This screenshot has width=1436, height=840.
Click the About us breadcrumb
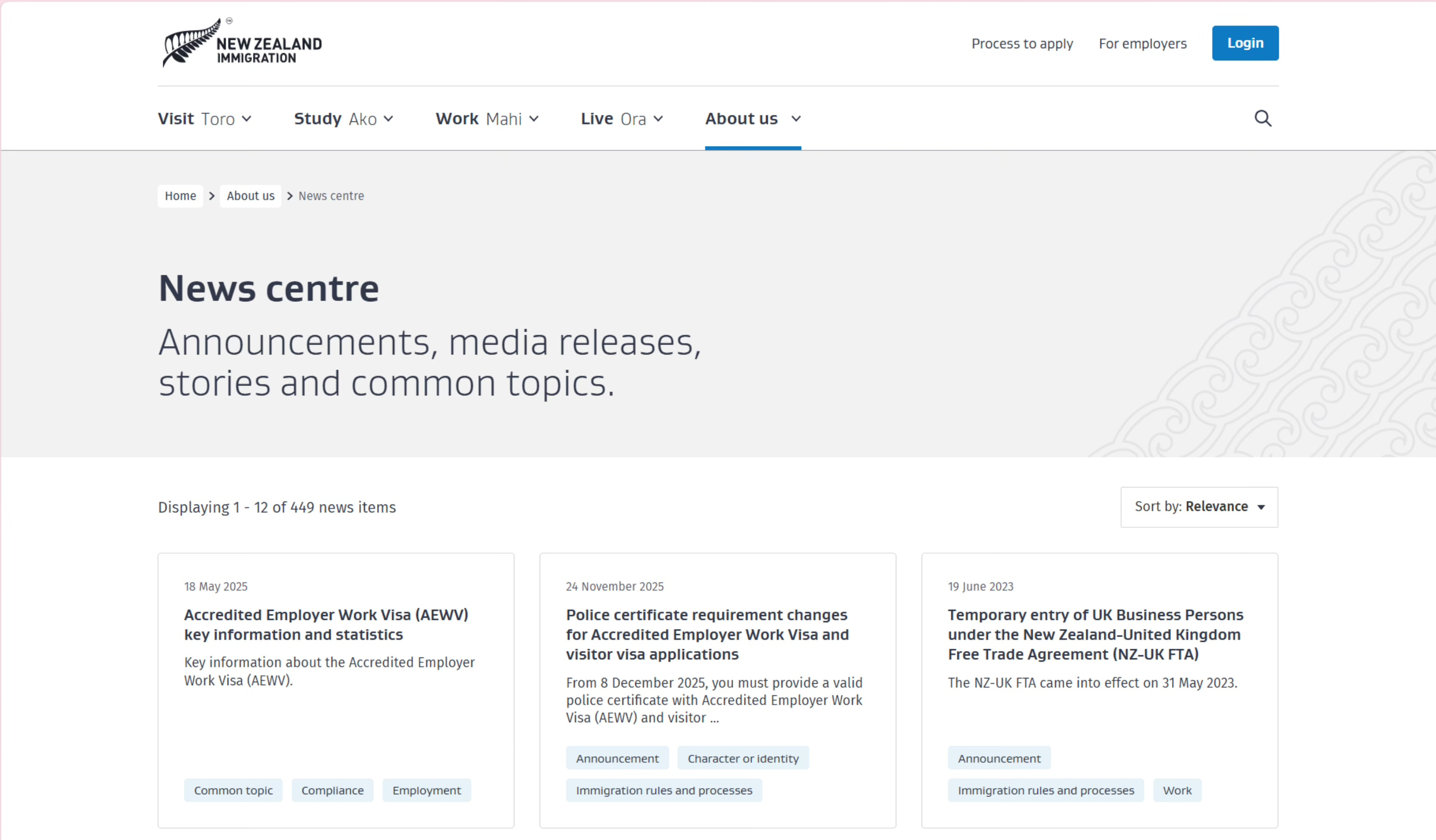250,196
